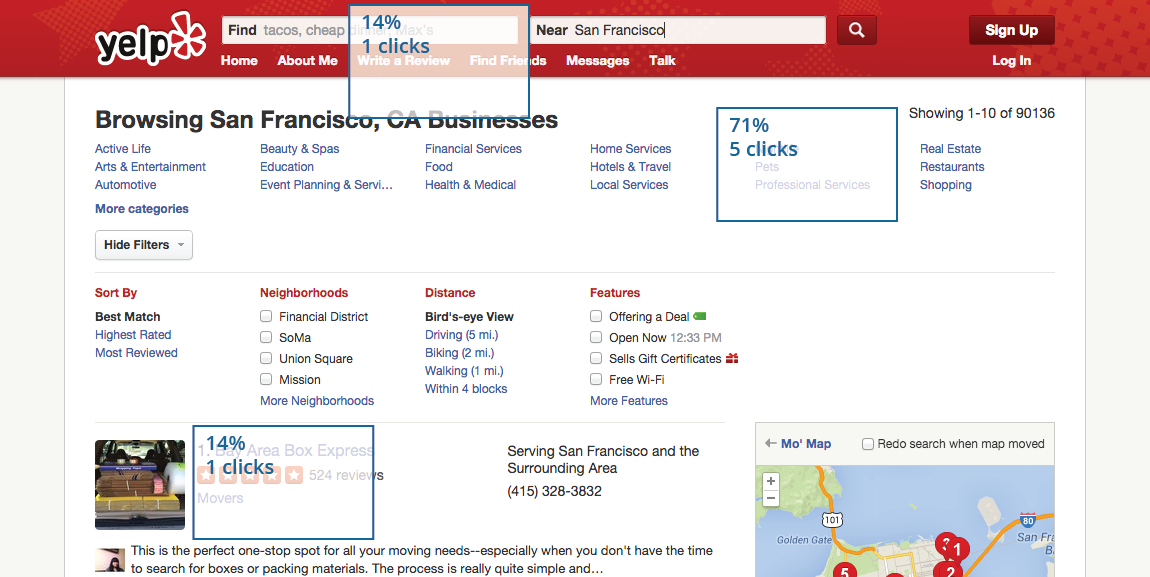Viewport: 1150px width, 577px height.
Task: Click the gift icon beside Sells Gift Certificates
Action: click(732, 359)
